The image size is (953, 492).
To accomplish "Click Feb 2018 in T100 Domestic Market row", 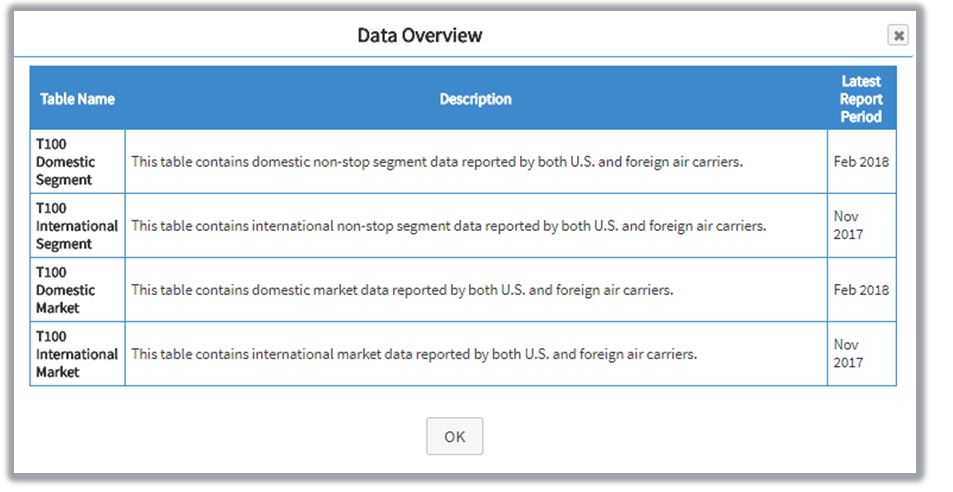I will (860, 290).
